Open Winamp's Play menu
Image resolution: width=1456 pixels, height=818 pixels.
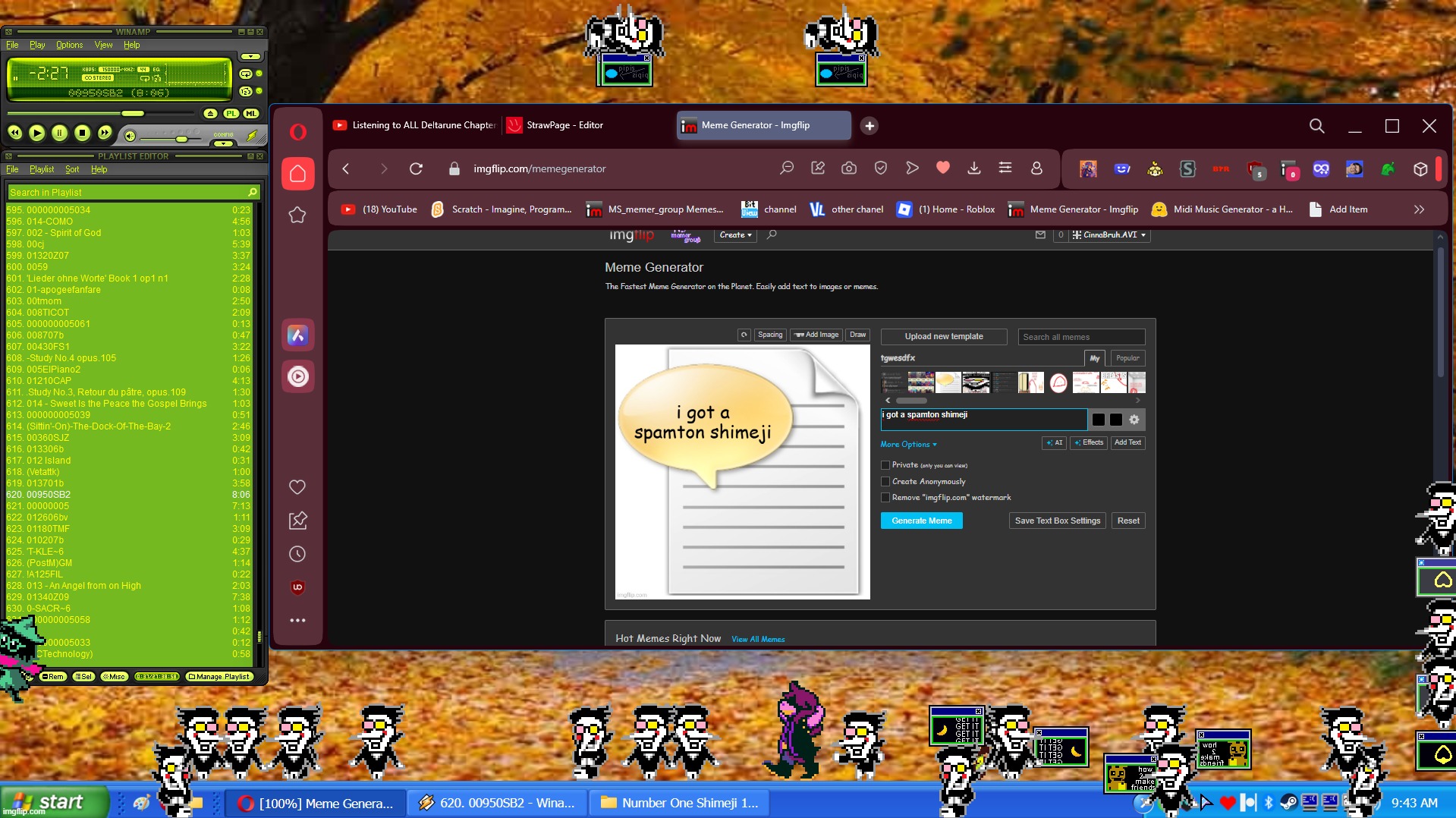click(x=37, y=45)
